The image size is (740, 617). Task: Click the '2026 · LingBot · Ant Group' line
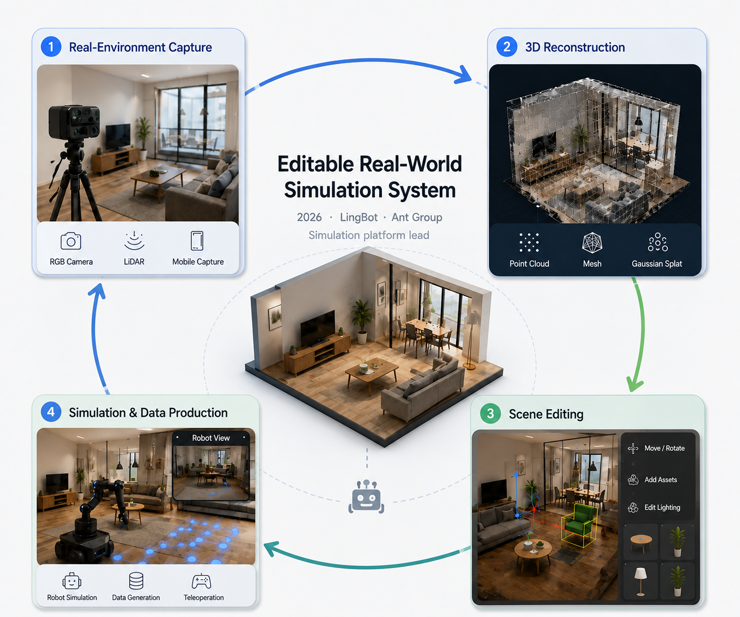(370, 217)
